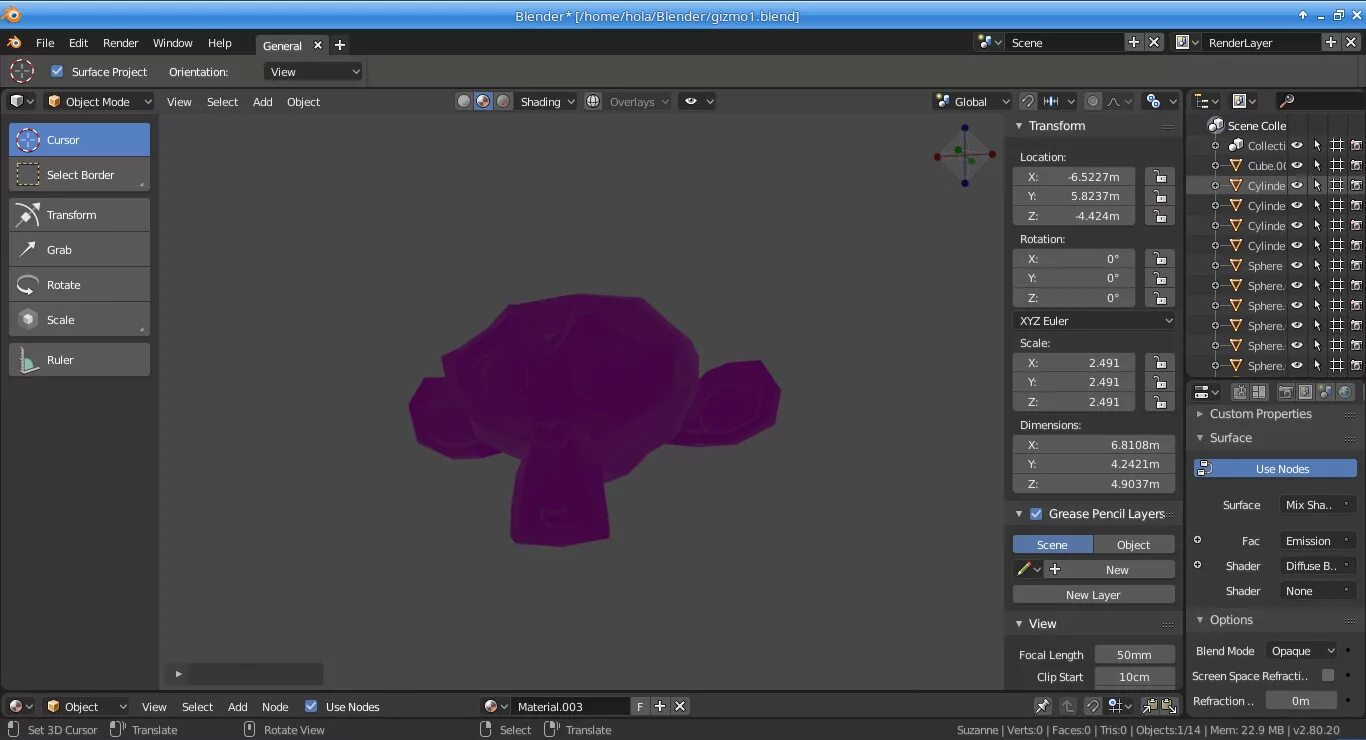The image size is (1366, 740).
Task: Lock the Scale Z value
Action: coord(1159,402)
